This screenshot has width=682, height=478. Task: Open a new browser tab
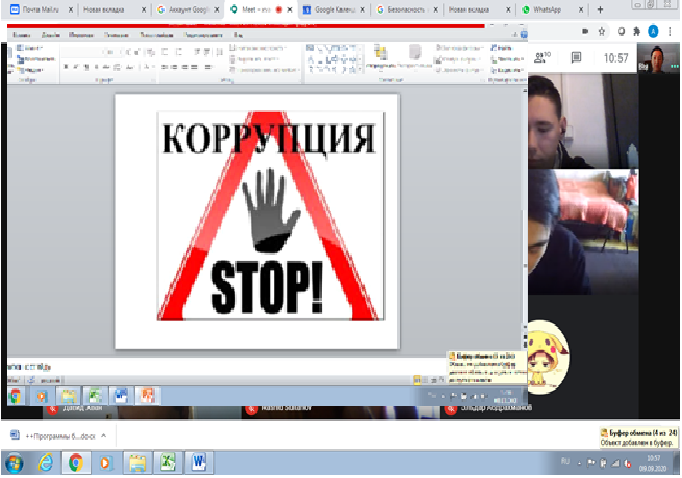click(x=600, y=8)
